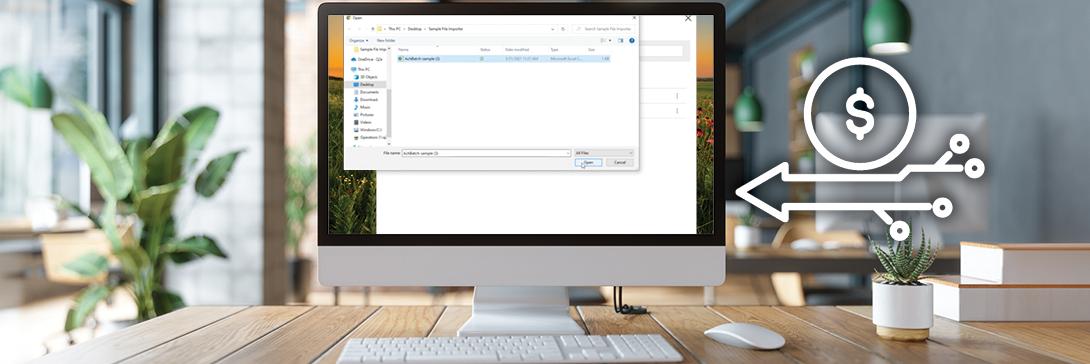Screen dimensions: 1090x364
Task: Expand the All Files type dropdown
Action: [603, 153]
